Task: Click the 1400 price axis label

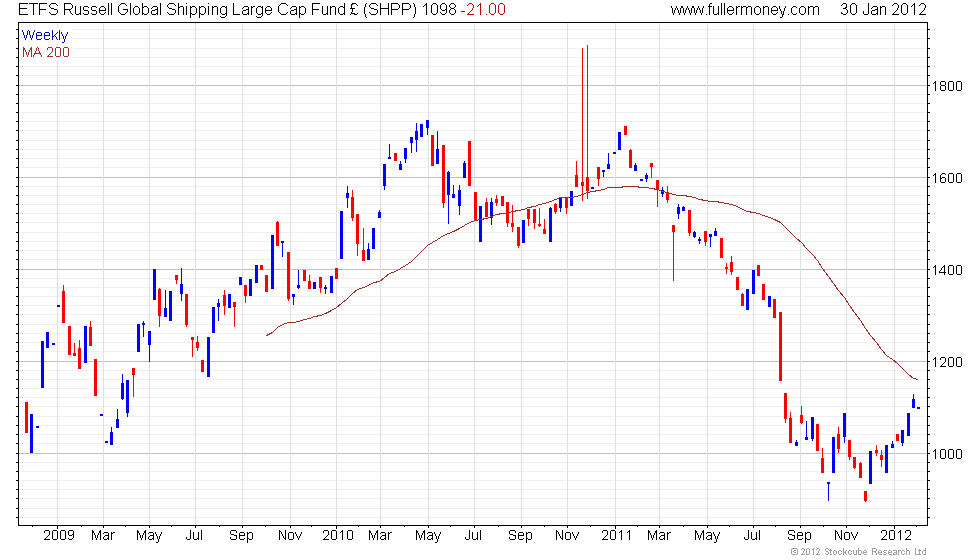Action: (x=947, y=270)
